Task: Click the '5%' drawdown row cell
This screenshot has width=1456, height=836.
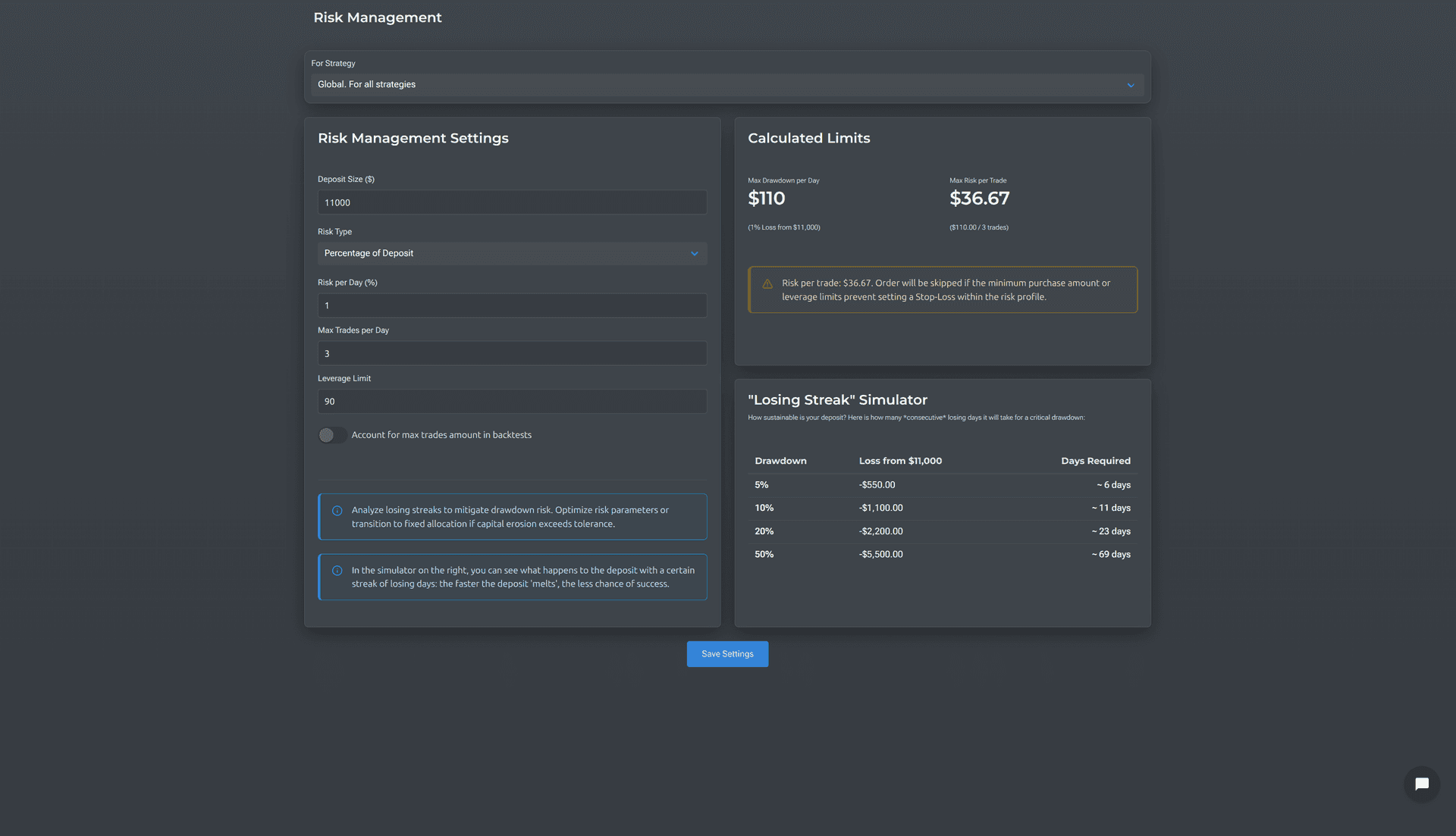Action: point(761,485)
